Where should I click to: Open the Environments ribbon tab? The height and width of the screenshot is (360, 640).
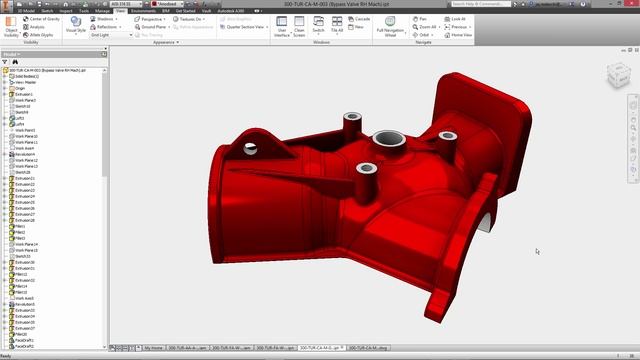click(x=143, y=11)
